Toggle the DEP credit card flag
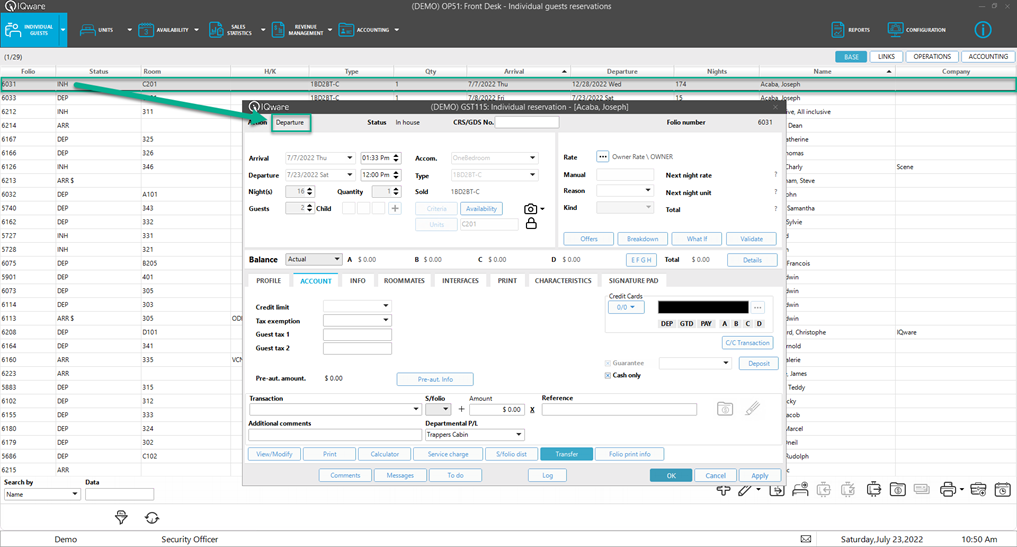Viewport: 1017px width, 547px height. (x=667, y=324)
